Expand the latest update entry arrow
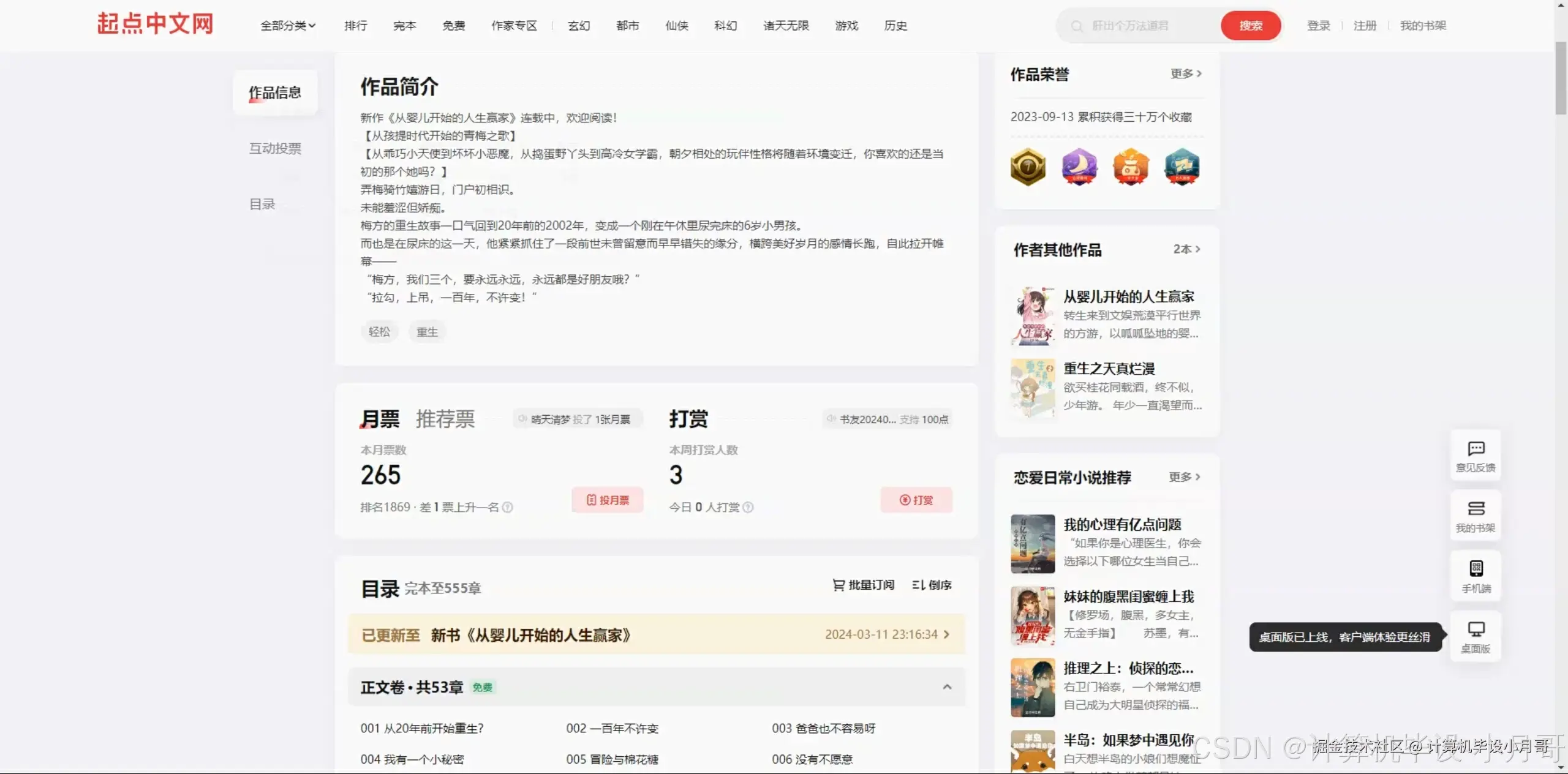 (x=946, y=635)
